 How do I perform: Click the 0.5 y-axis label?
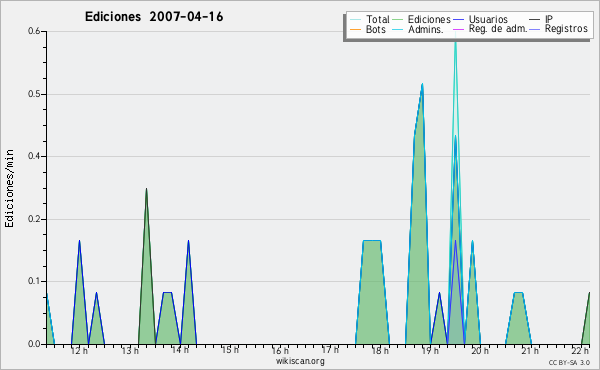pos(34,94)
